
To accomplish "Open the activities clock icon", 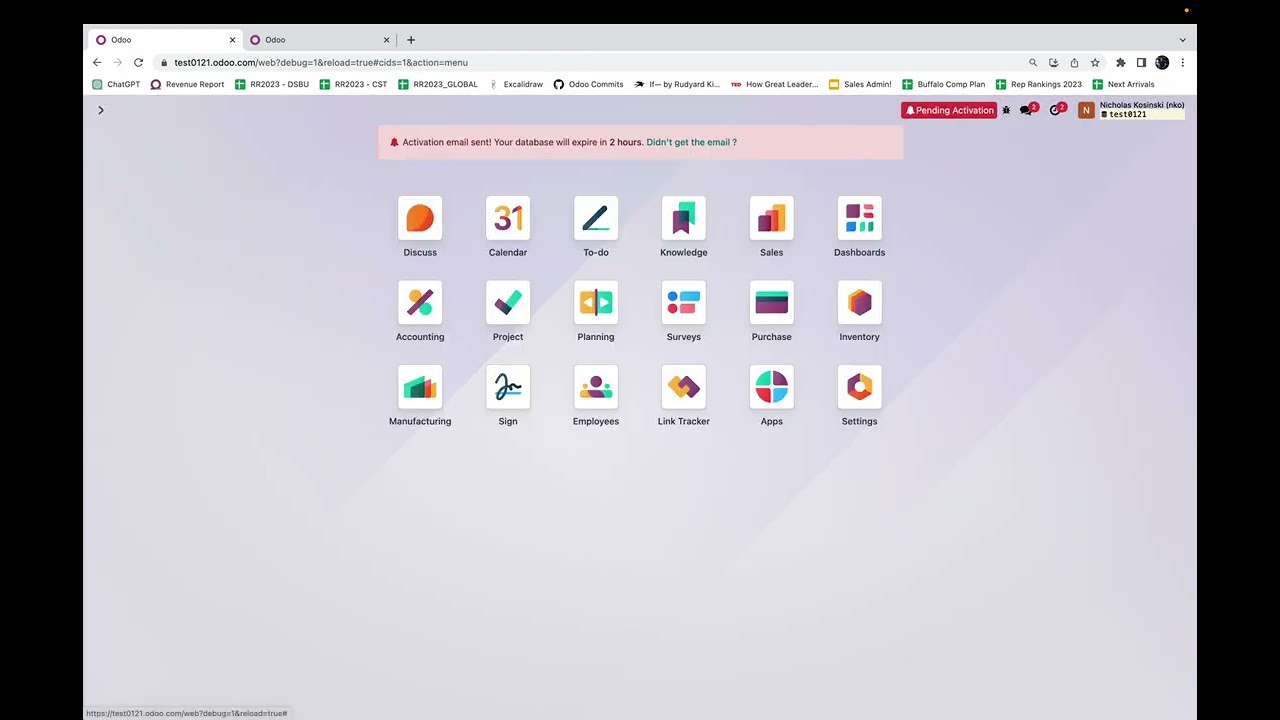I will pyautogui.click(x=1056, y=110).
